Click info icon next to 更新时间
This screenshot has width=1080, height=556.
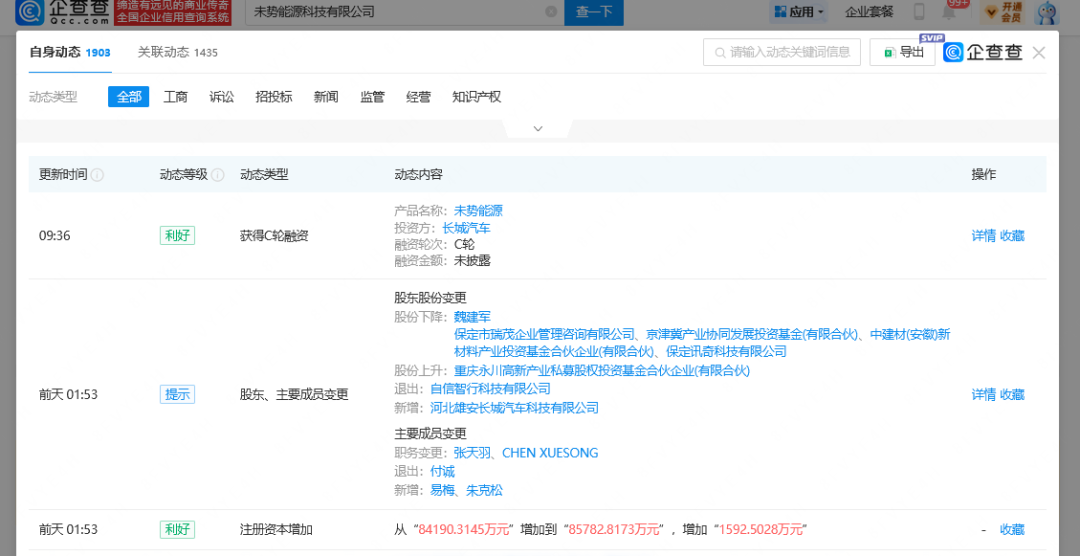point(97,175)
